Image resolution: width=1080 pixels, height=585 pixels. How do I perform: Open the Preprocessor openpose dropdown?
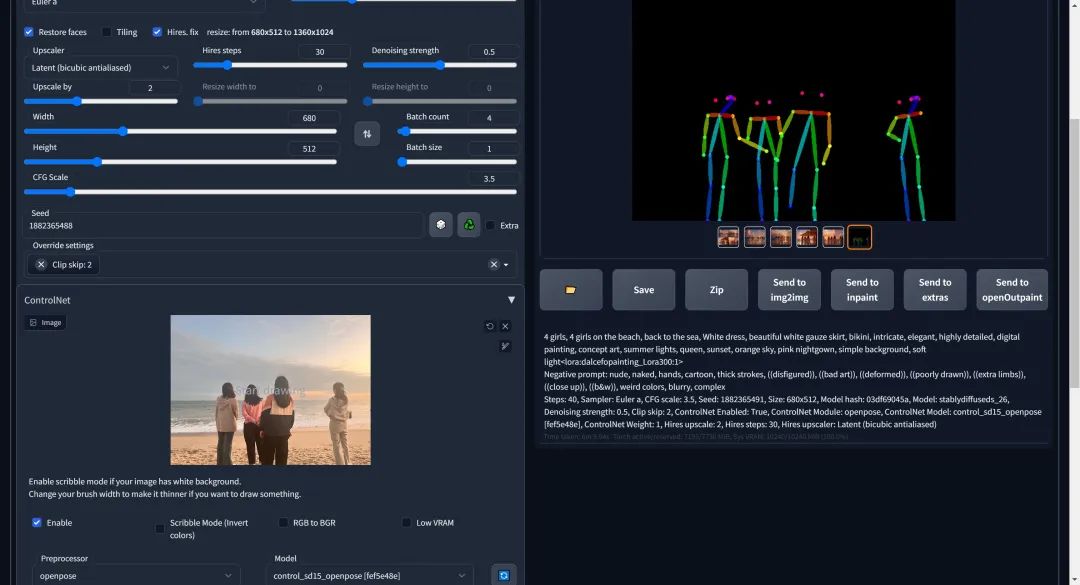[135, 576]
